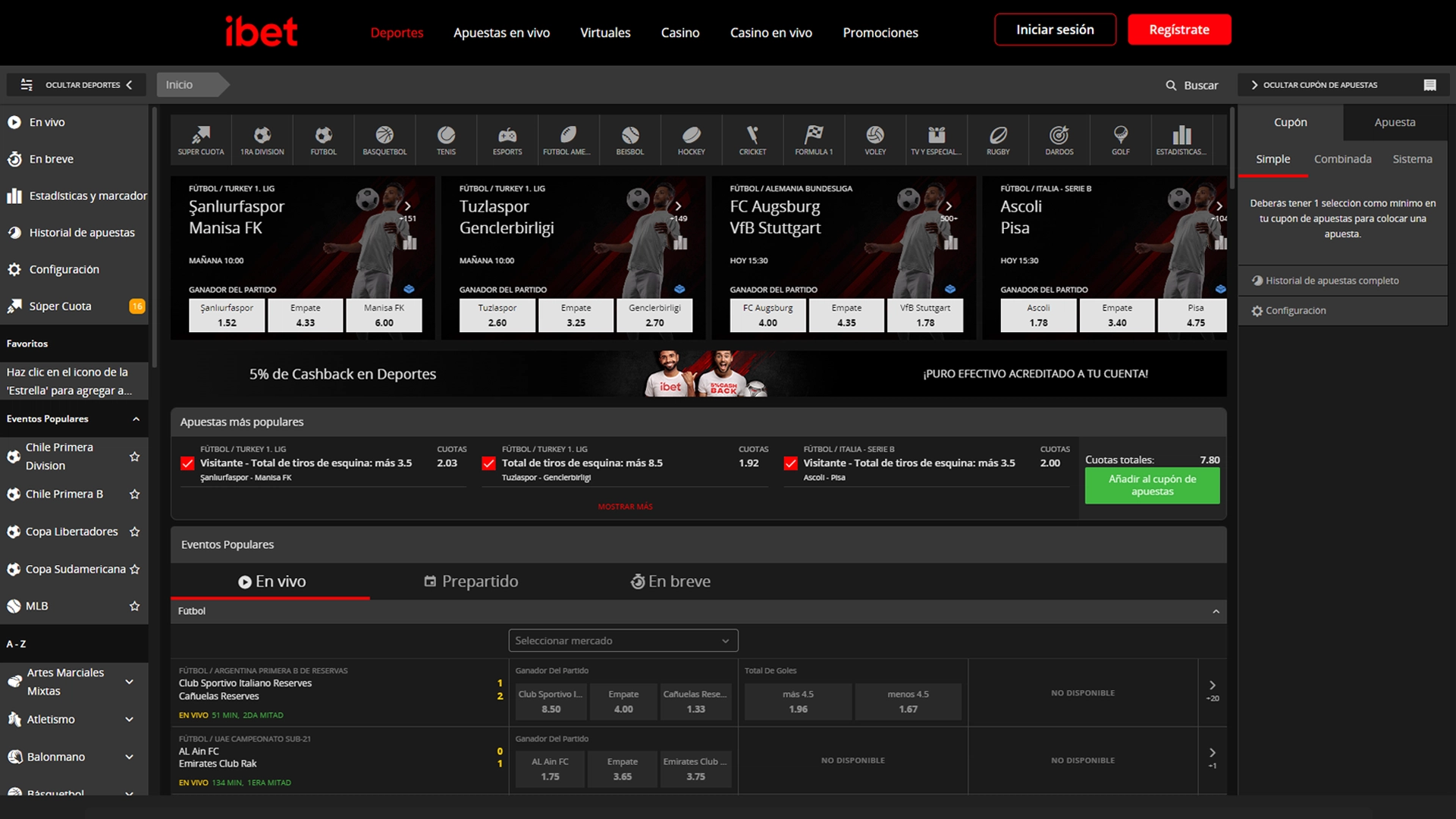Go to Casino en vivo
The image size is (1456, 819).
771,33
